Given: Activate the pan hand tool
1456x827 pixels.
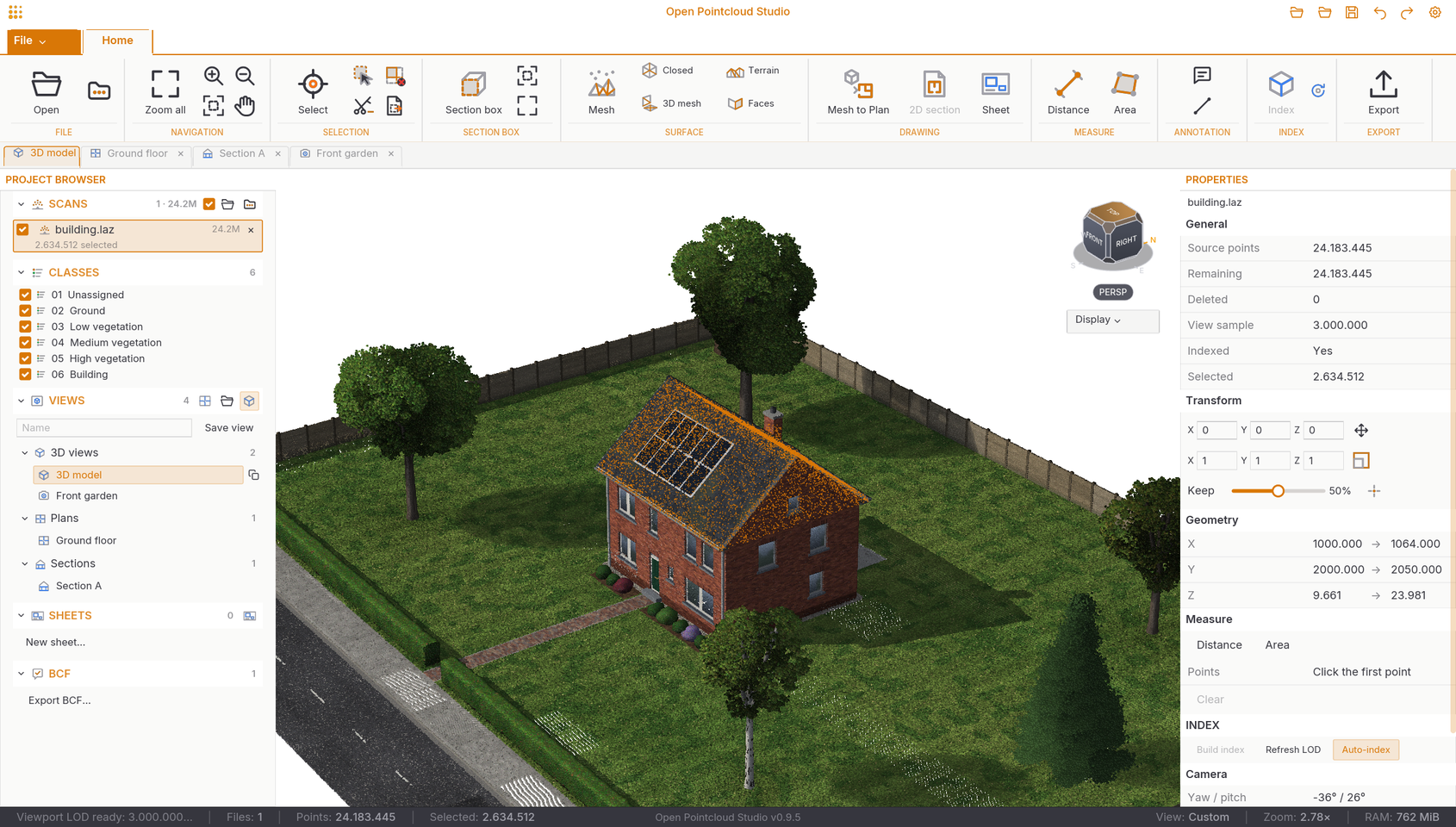Looking at the screenshot, I should pos(245,106).
